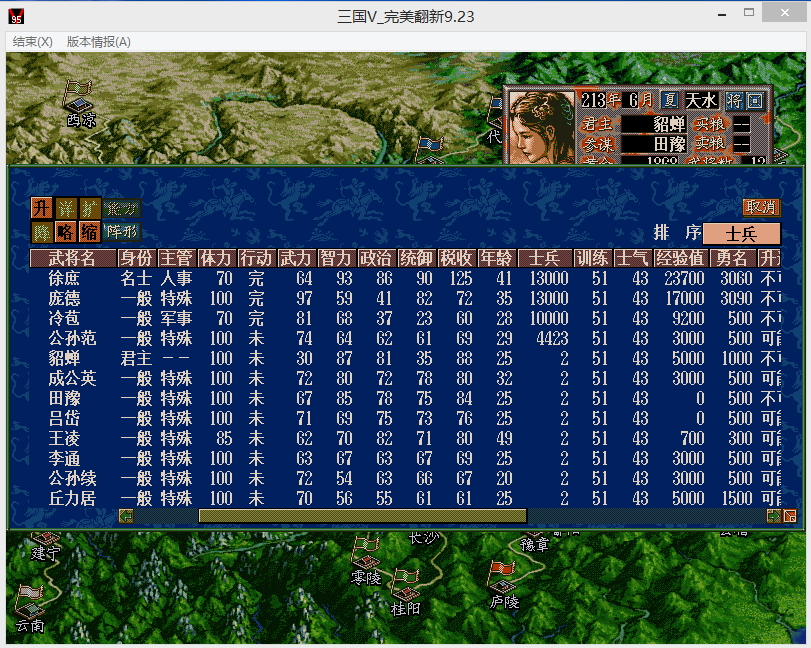The image size is (811, 648).
Task: Click the 云南 city icon on map
Action: pos(31,601)
